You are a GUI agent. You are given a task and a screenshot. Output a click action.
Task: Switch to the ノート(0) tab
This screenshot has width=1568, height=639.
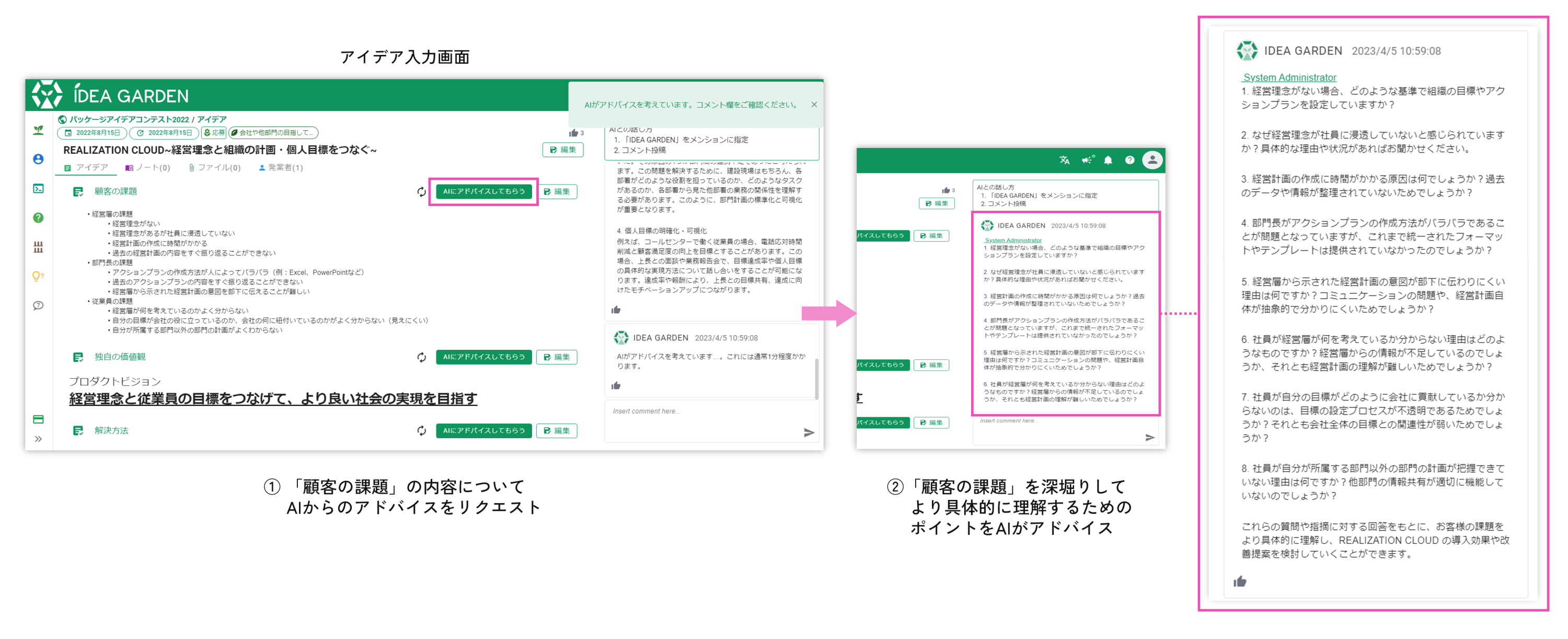pos(148,167)
